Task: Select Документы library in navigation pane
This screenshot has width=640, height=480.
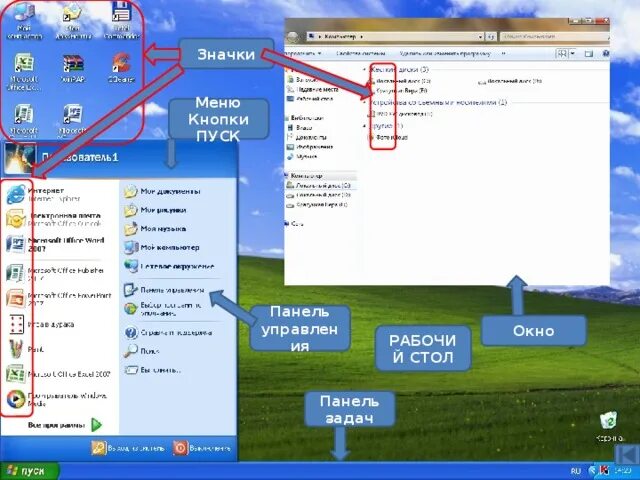Action: (307, 137)
